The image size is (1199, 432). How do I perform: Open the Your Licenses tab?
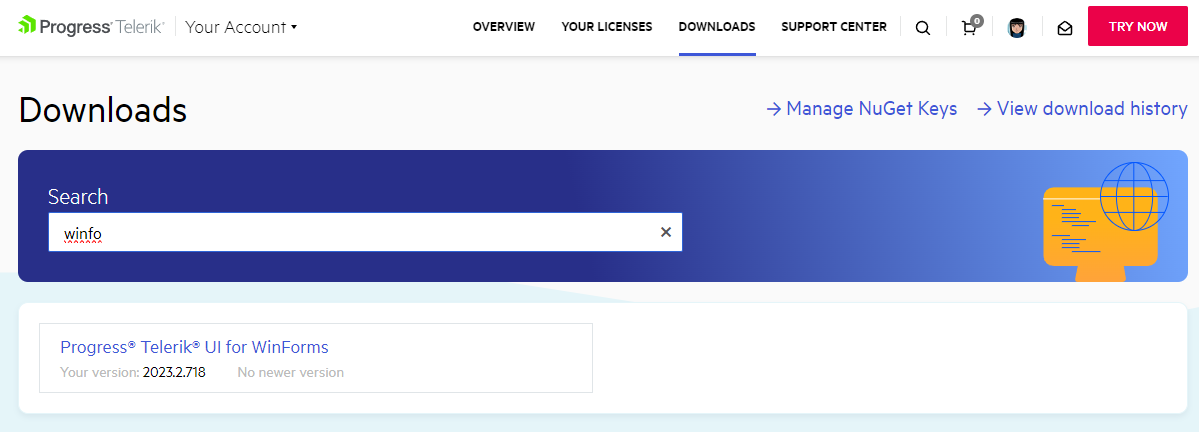point(606,27)
